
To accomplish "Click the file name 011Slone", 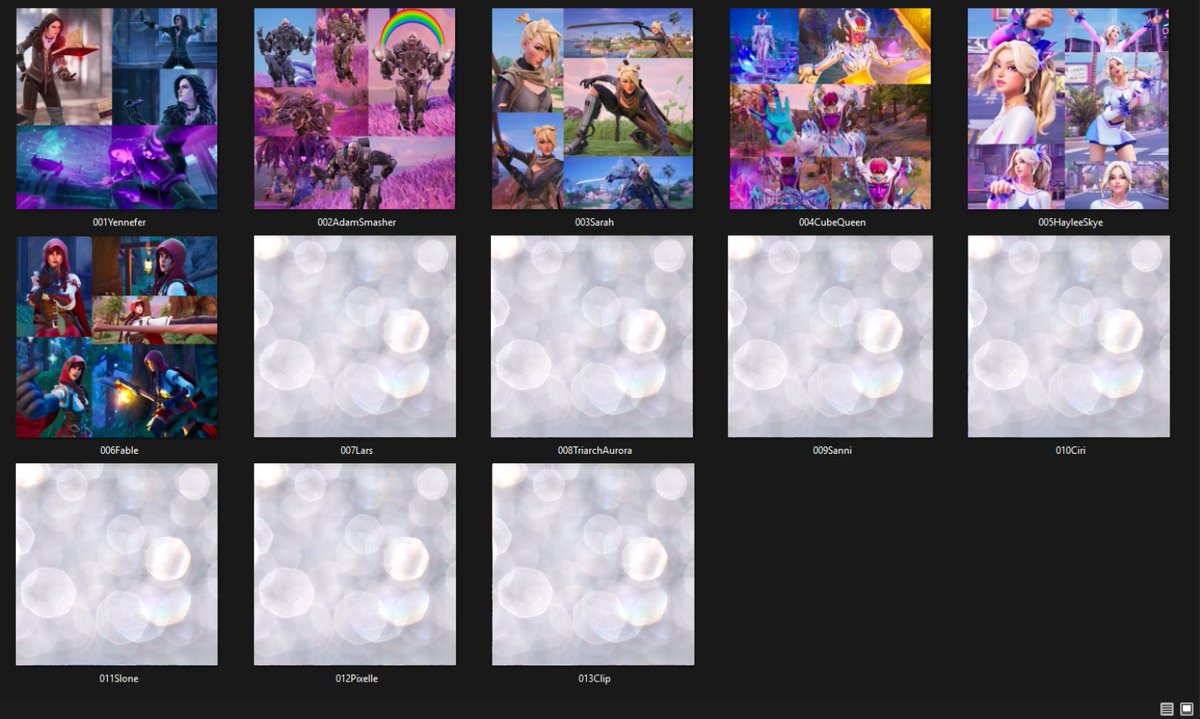I will 119,678.
